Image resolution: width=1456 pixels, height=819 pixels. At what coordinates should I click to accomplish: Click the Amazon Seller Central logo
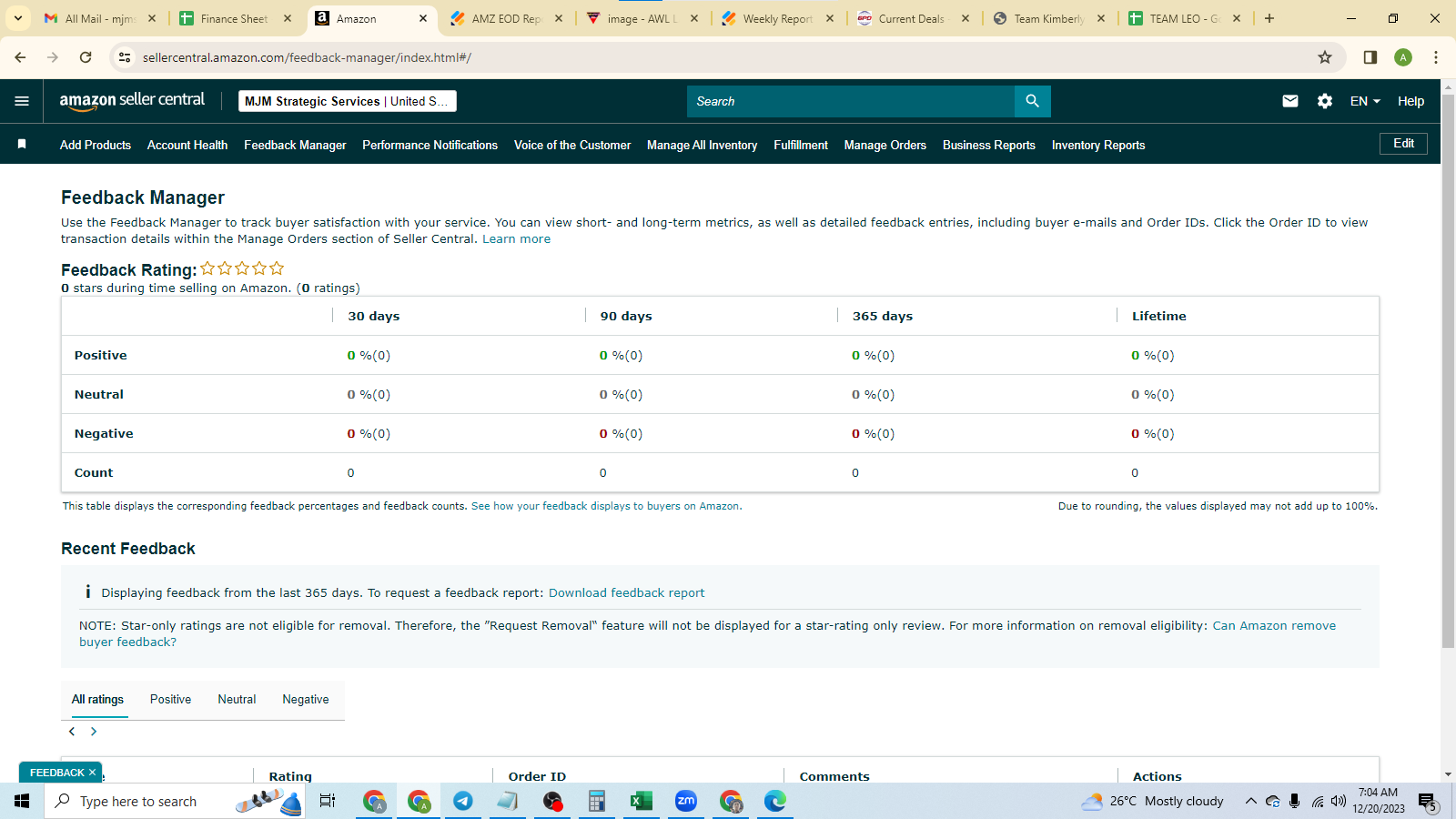coord(132,101)
